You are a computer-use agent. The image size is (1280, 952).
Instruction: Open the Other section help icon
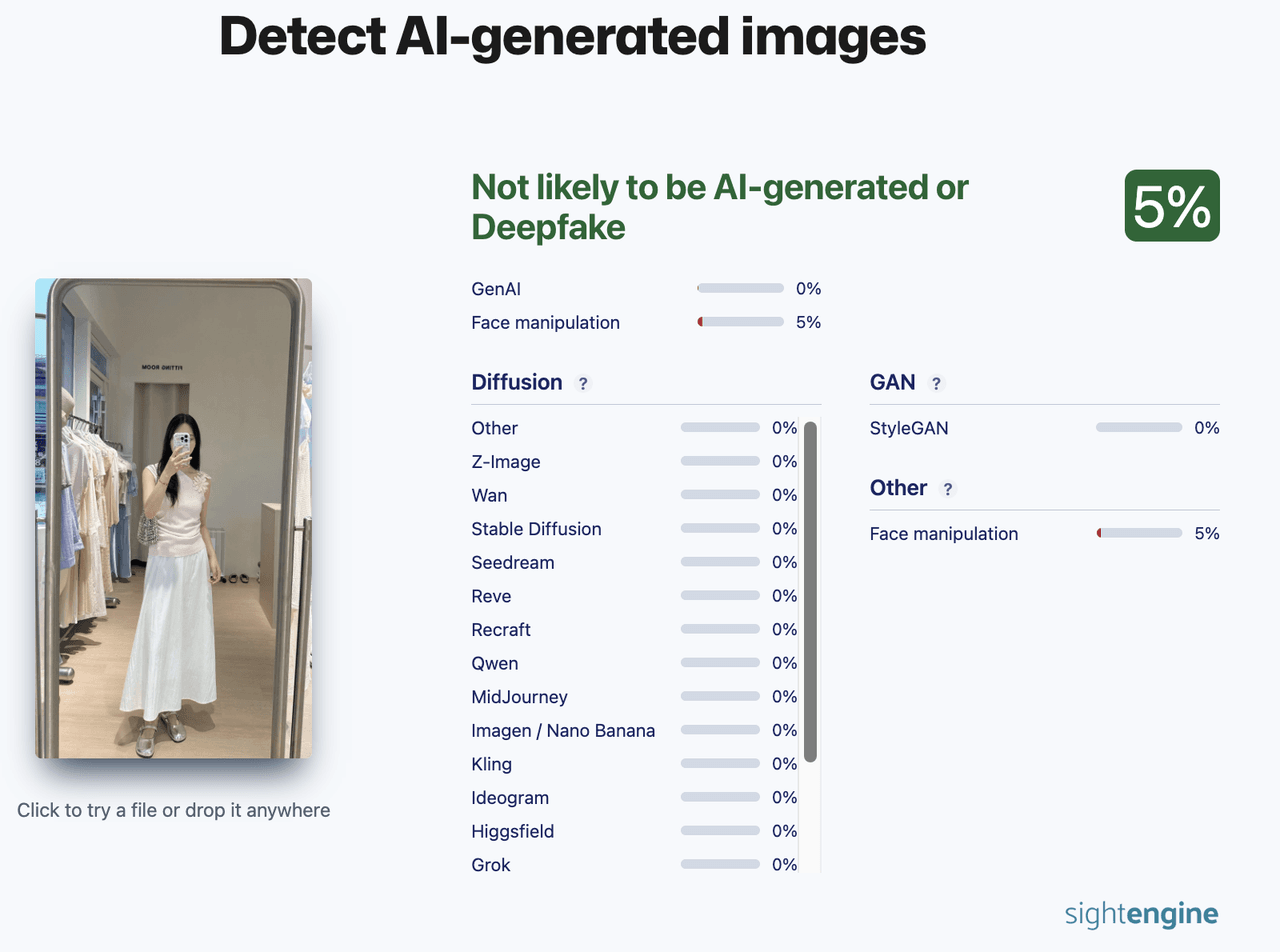[x=948, y=489]
